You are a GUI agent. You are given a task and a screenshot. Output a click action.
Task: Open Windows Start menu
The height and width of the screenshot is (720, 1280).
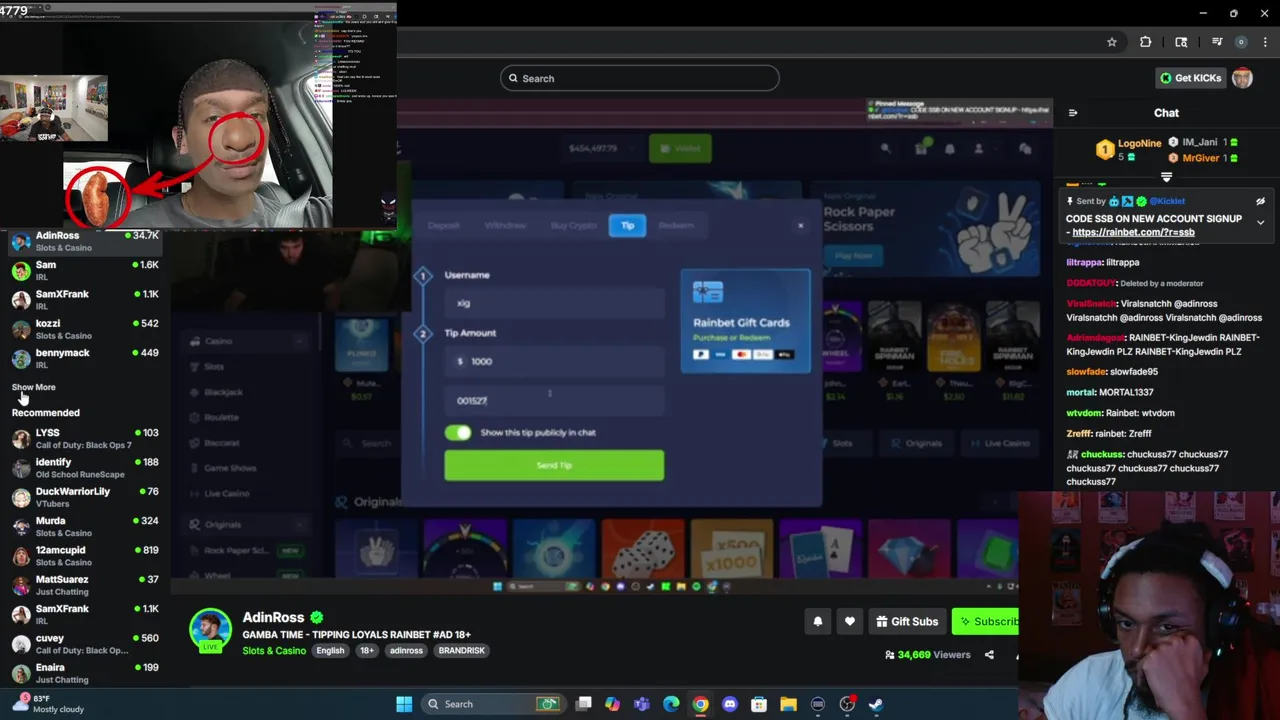click(x=404, y=704)
